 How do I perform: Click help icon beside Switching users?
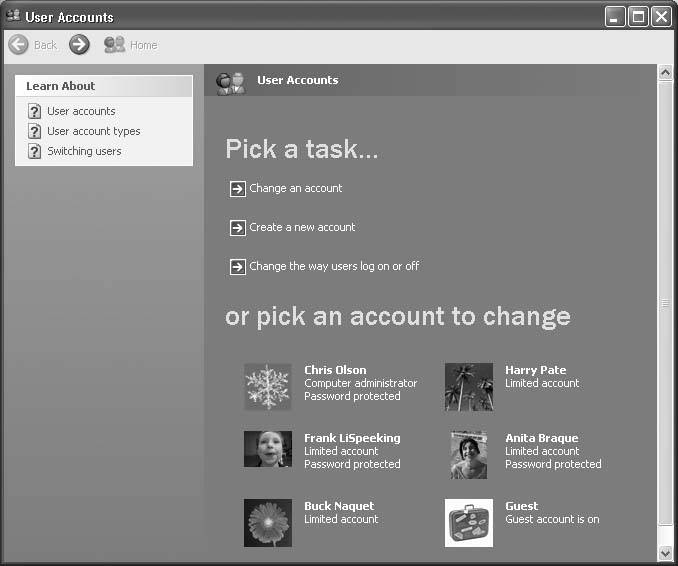[34, 151]
